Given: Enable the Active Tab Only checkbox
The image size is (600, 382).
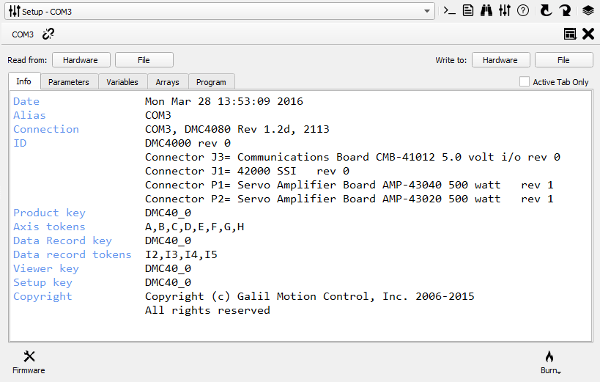Looking at the screenshot, I should (524, 82).
